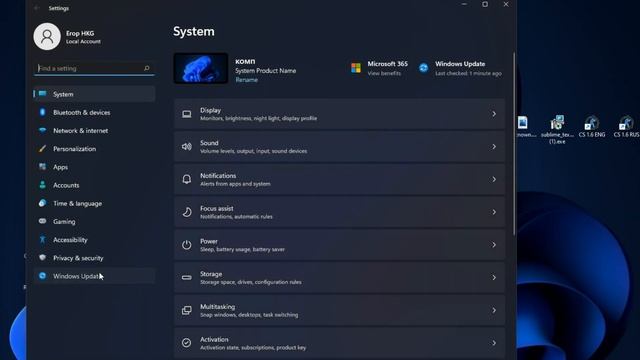Expand Sound settings chevron
Screen dimensions: 640x360
point(494,147)
